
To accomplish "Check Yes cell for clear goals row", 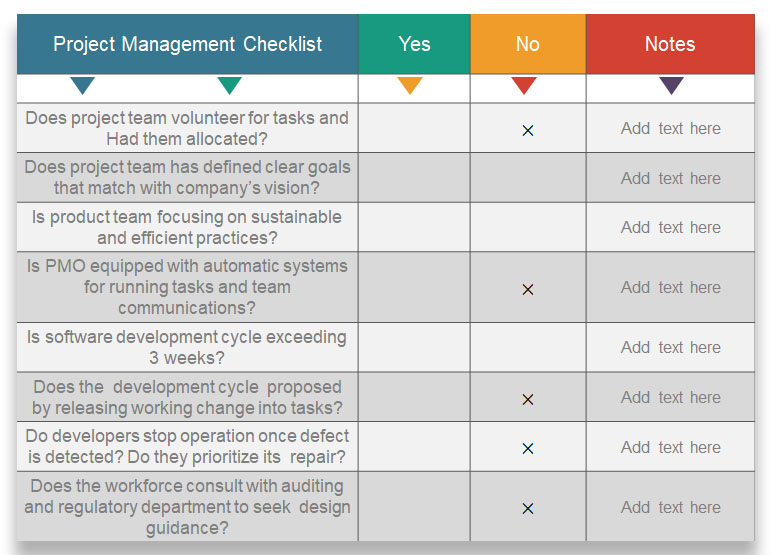I will [x=414, y=178].
